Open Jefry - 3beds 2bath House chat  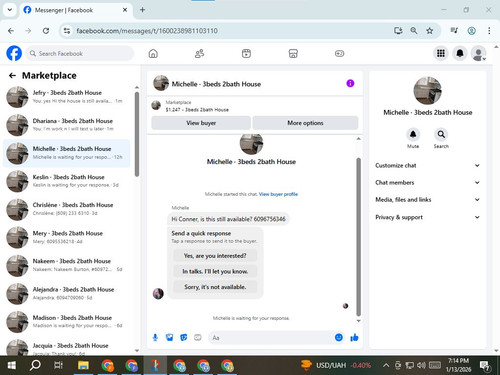point(67,97)
